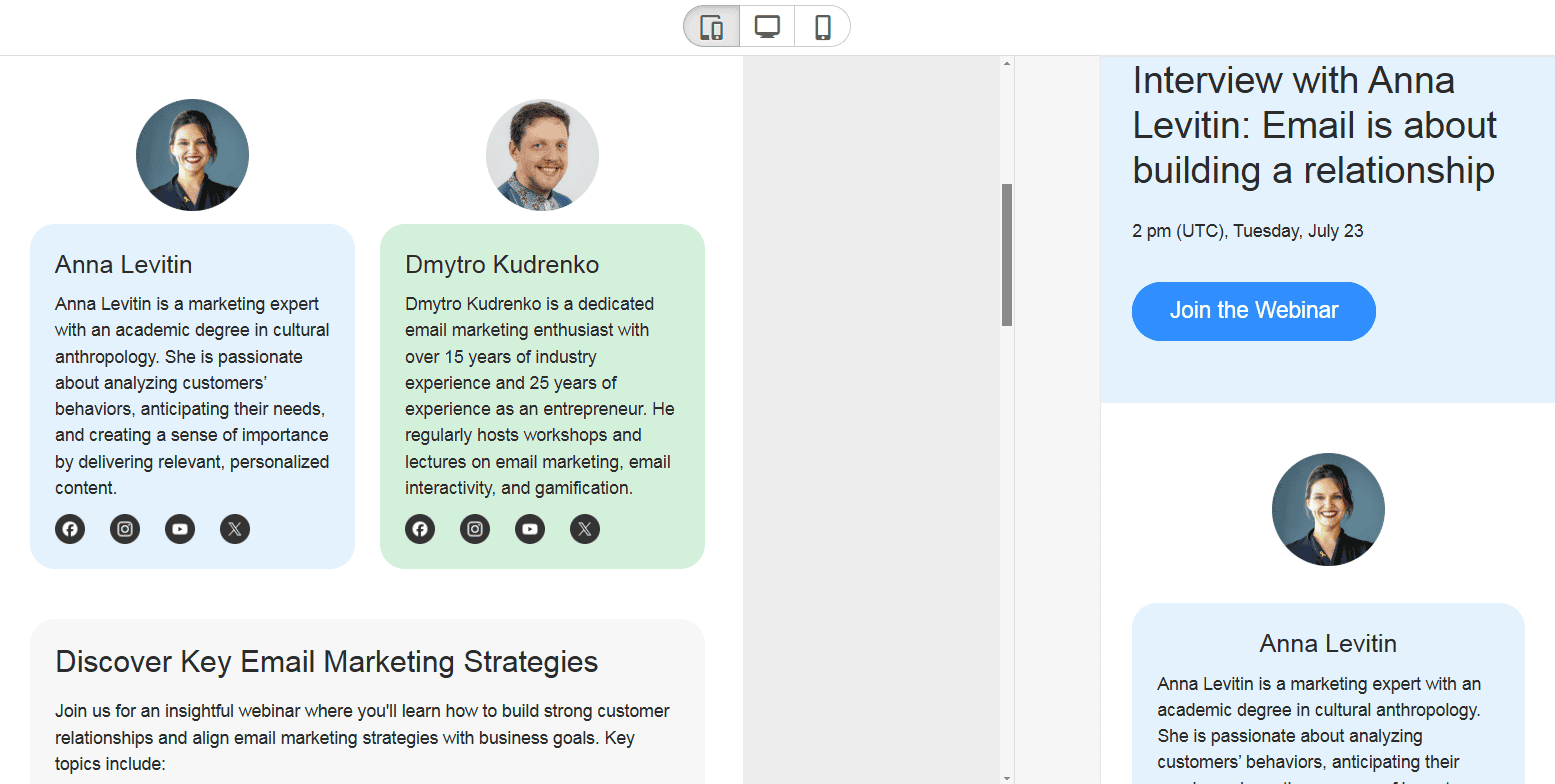
Task: Switch to desktop preview mode
Action: click(x=766, y=27)
